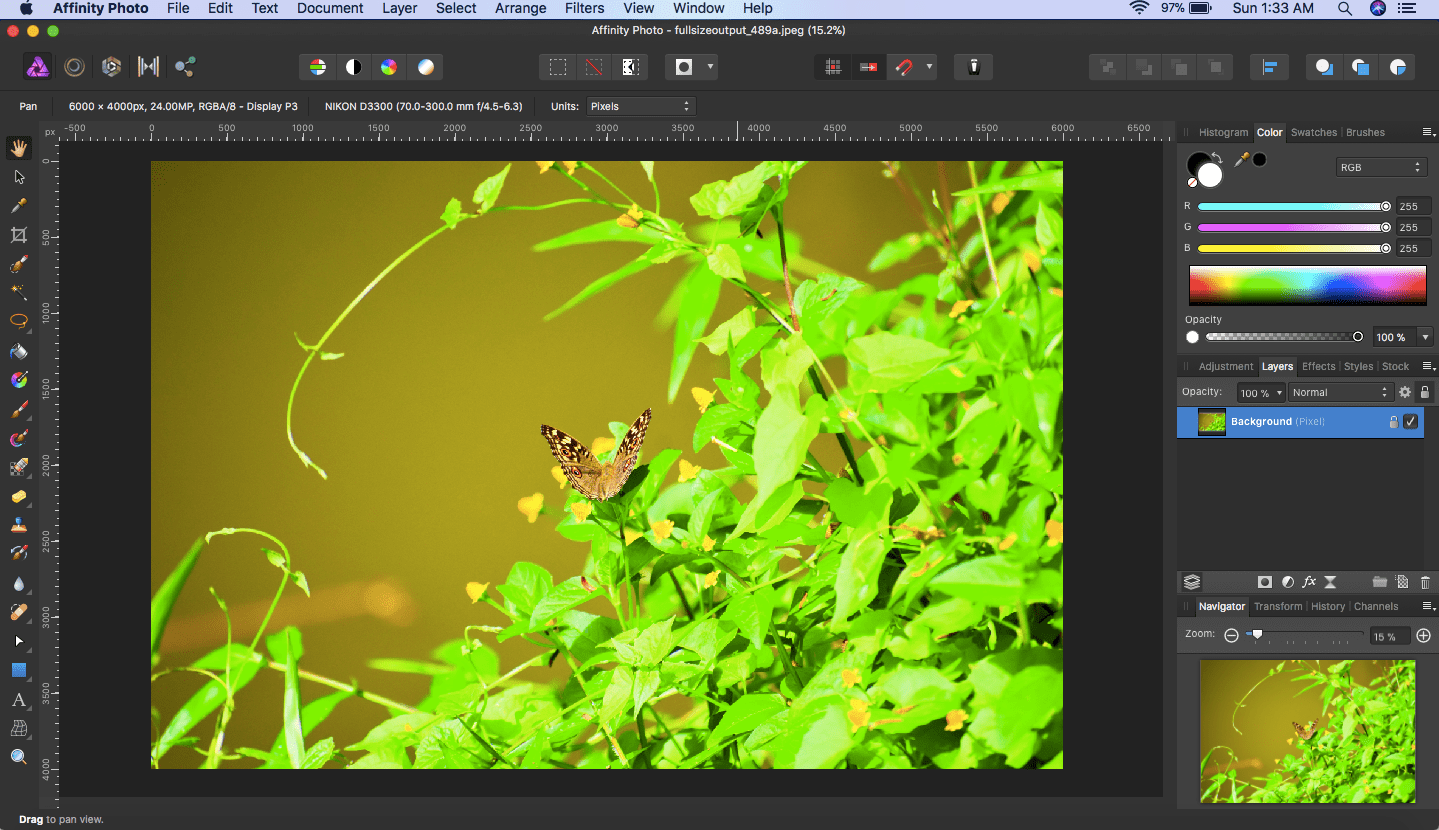The image size is (1439, 830).
Task: Delete layer using trash icon
Action: (x=1425, y=582)
